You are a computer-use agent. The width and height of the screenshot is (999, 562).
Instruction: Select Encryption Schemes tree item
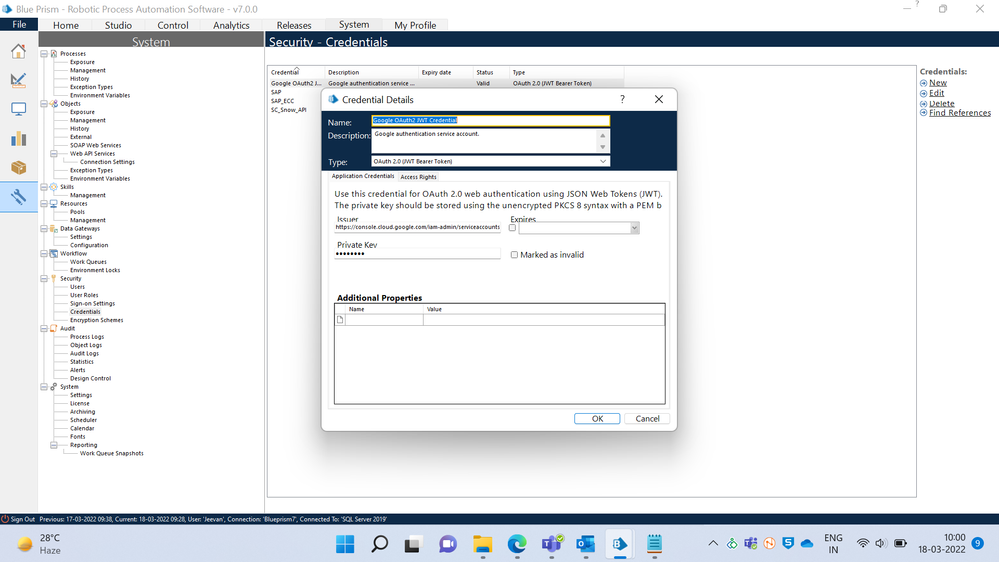tap(96, 321)
